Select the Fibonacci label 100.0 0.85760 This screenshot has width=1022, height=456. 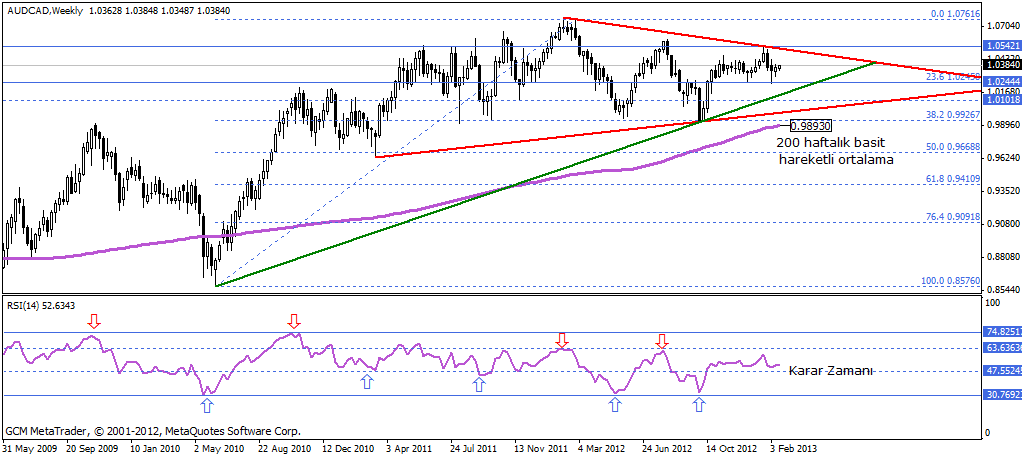950,280
